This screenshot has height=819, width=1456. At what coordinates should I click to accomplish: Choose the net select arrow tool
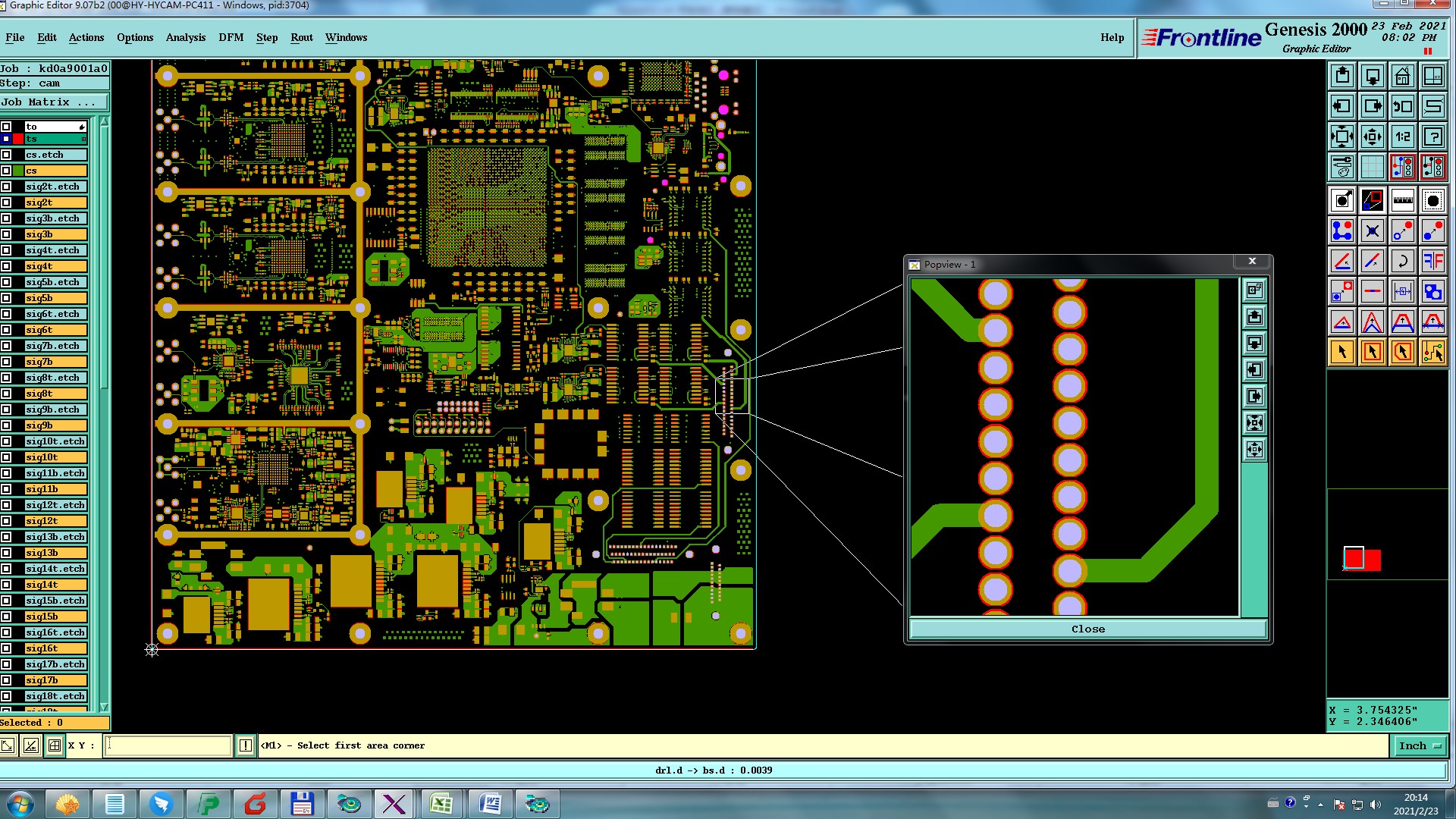(x=1432, y=352)
